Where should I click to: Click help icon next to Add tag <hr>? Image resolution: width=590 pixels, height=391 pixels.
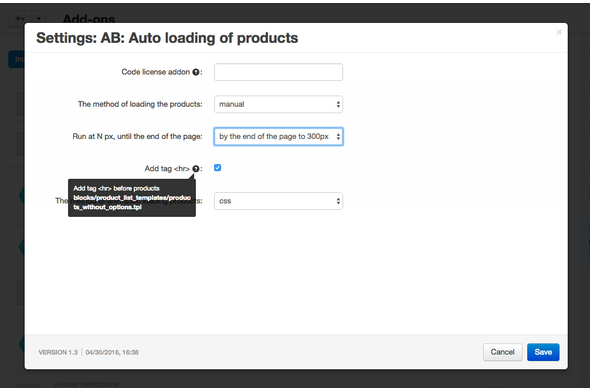click(x=196, y=169)
